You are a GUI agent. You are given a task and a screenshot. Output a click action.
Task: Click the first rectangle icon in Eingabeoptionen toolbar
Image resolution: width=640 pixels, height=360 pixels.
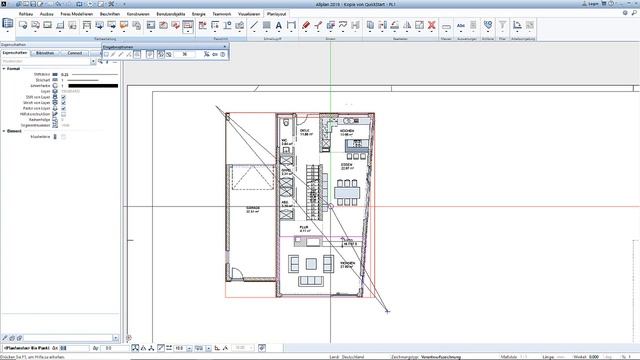[106, 54]
